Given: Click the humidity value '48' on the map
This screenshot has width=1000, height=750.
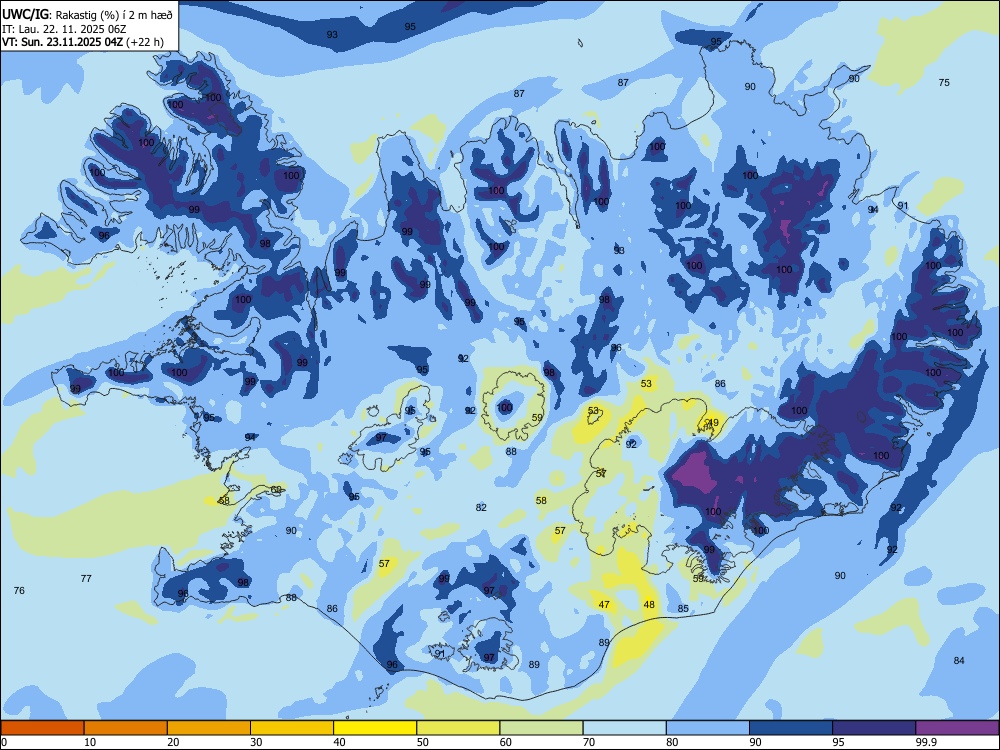Looking at the screenshot, I should [649, 605].
